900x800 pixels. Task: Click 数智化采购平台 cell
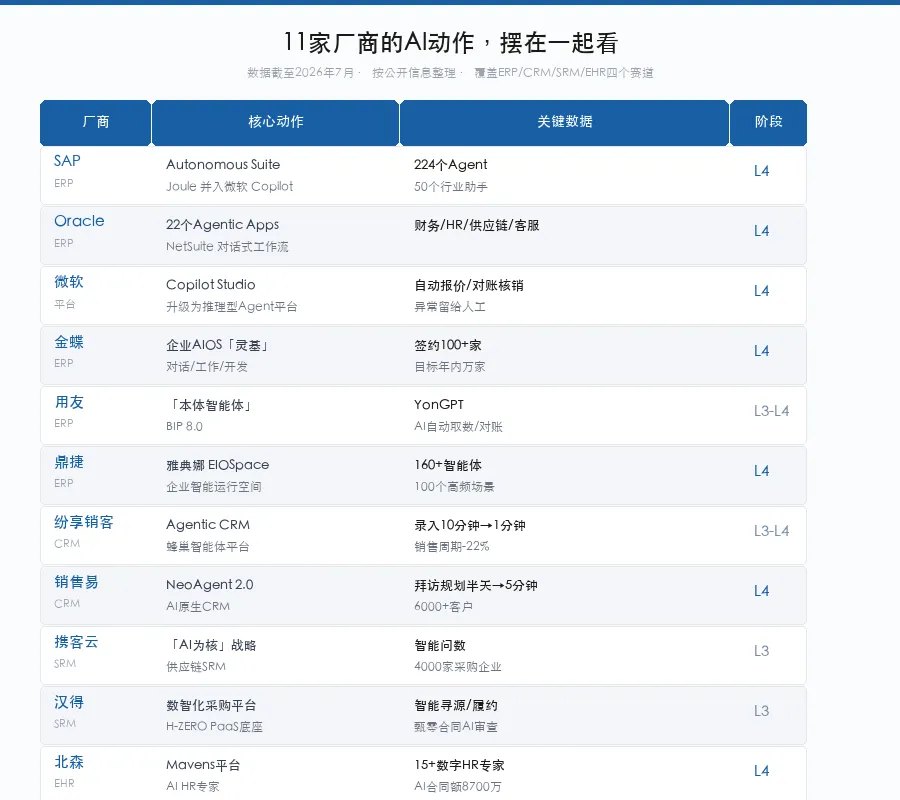click(211, 705)
